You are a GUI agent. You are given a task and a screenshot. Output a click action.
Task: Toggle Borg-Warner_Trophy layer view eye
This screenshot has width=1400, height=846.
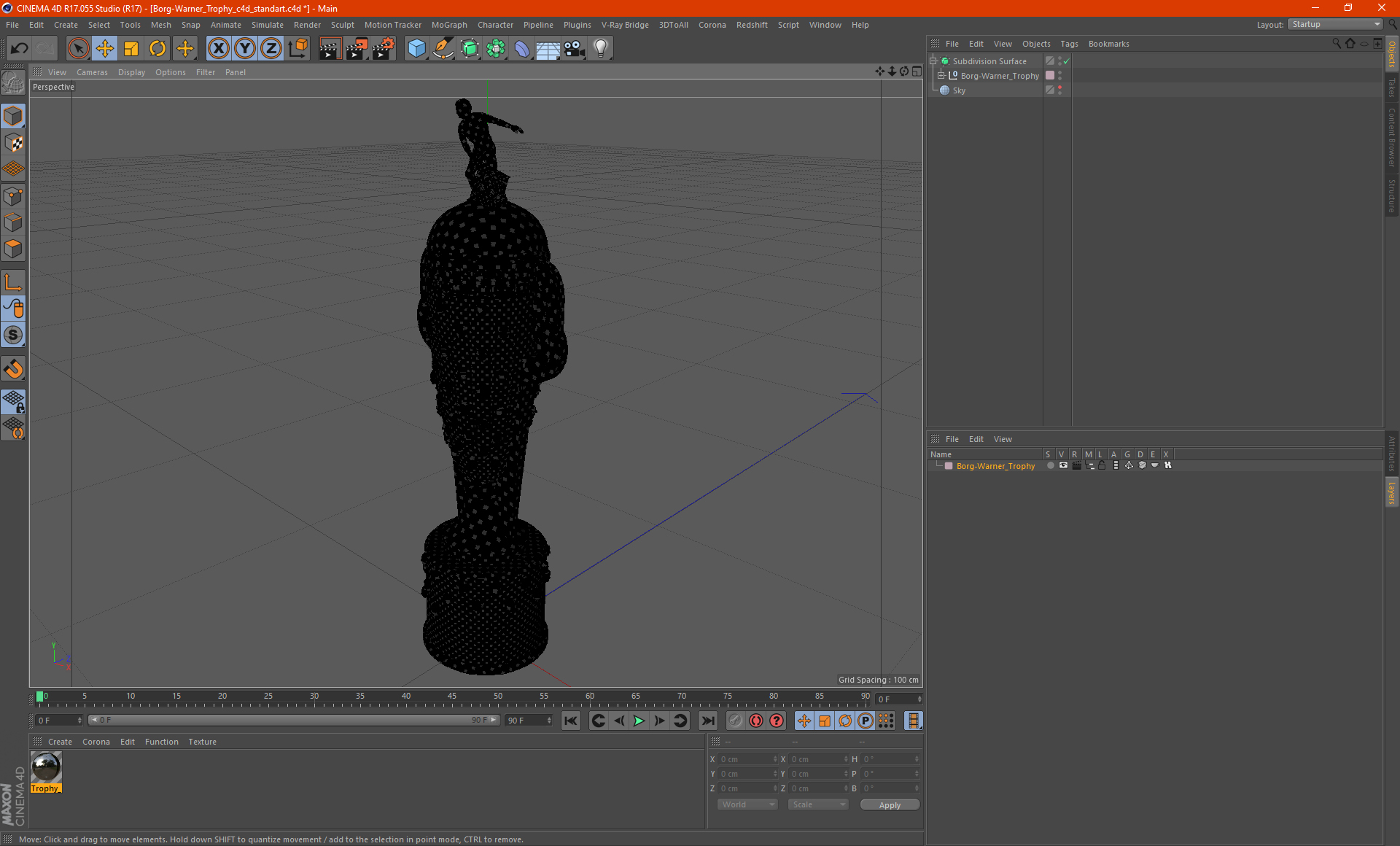[1063, 465]
